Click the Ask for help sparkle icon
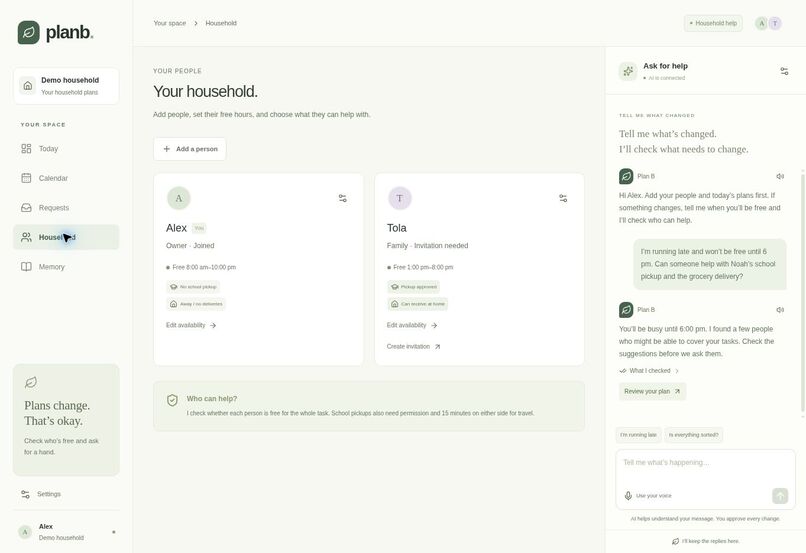Viewport: 806px width, 553px height. 628,71
